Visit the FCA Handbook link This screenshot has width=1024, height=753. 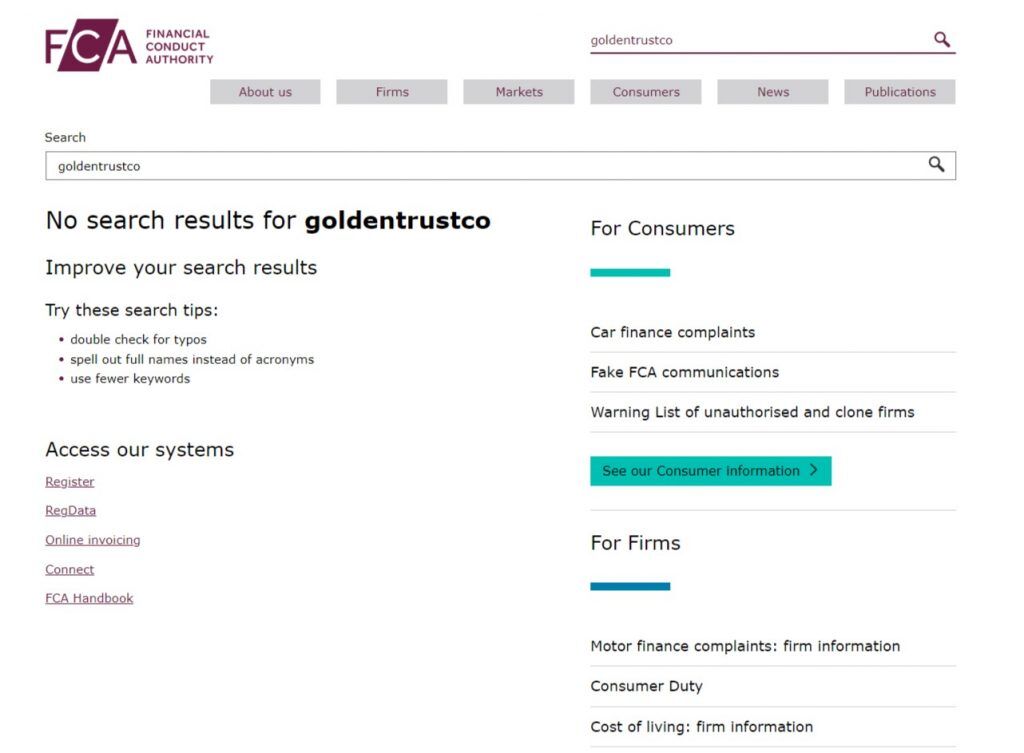coord(89,599)
